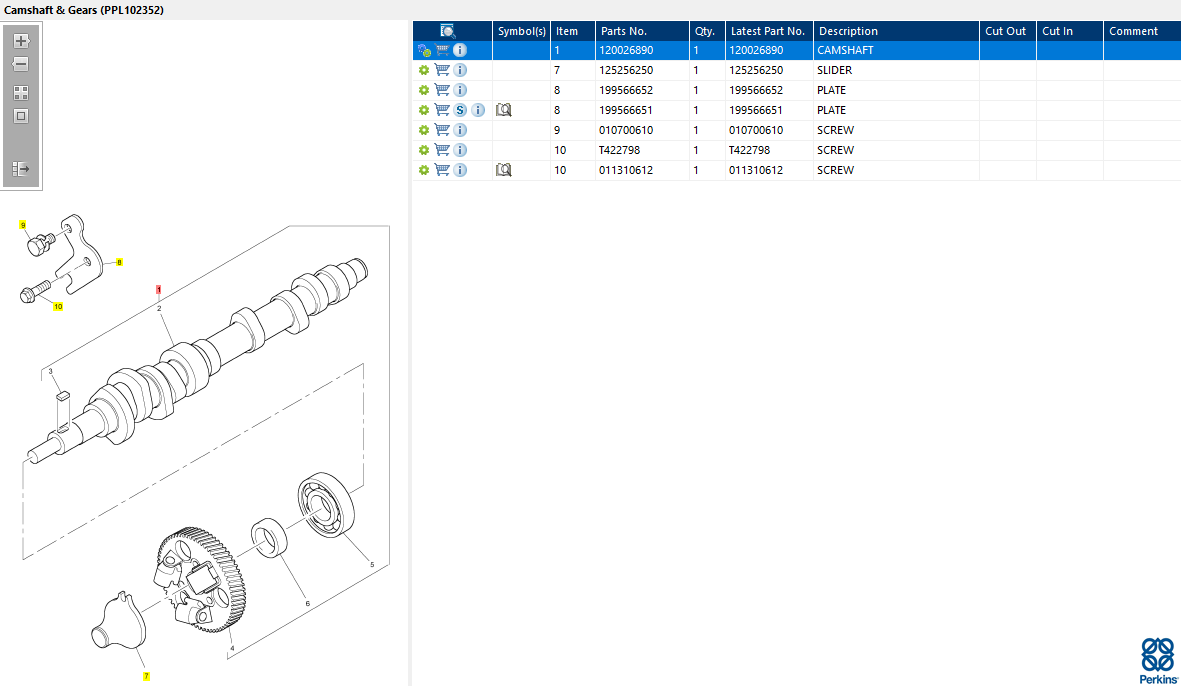Open info for PLATE 199566652

point(460,90)
